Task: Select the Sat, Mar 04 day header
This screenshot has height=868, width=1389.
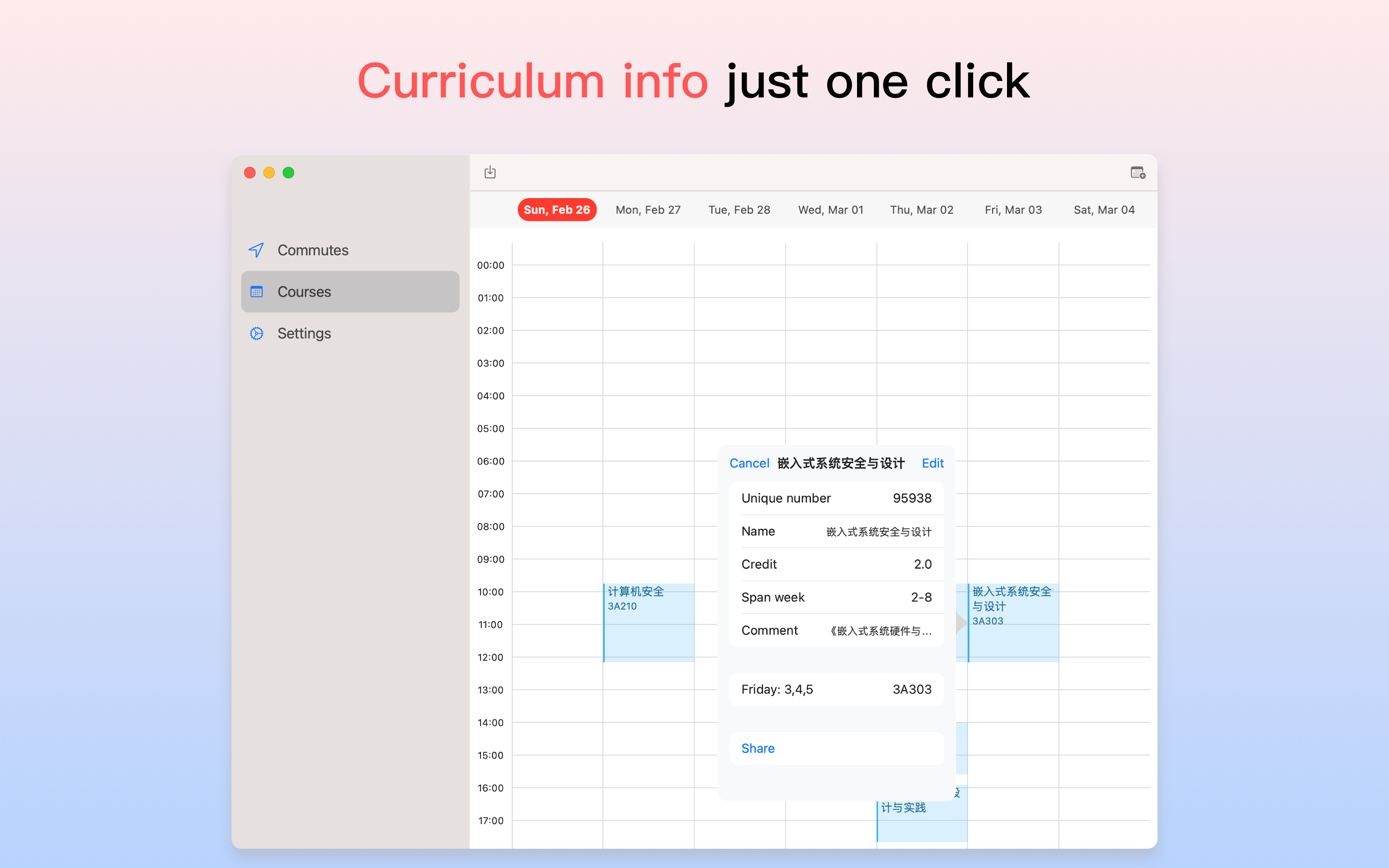Action: click(x=1104, y=210)
